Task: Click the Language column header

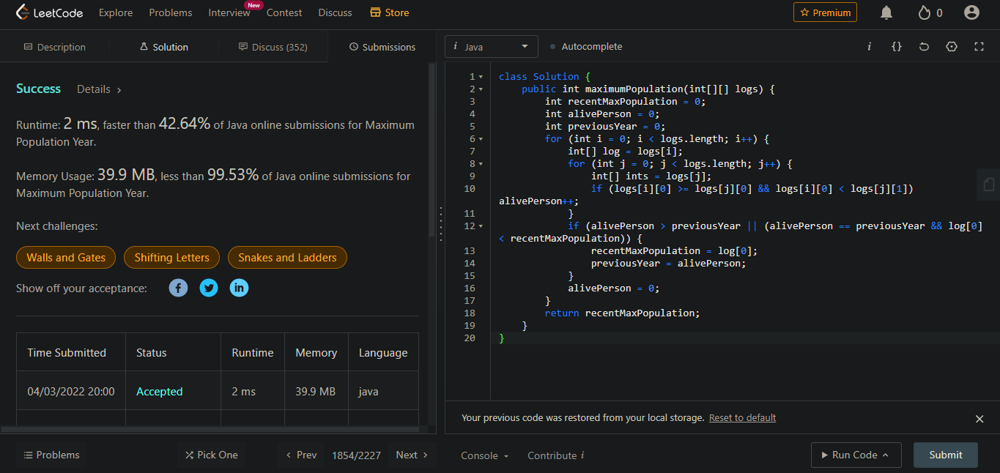Action: (x=383, y=353)
